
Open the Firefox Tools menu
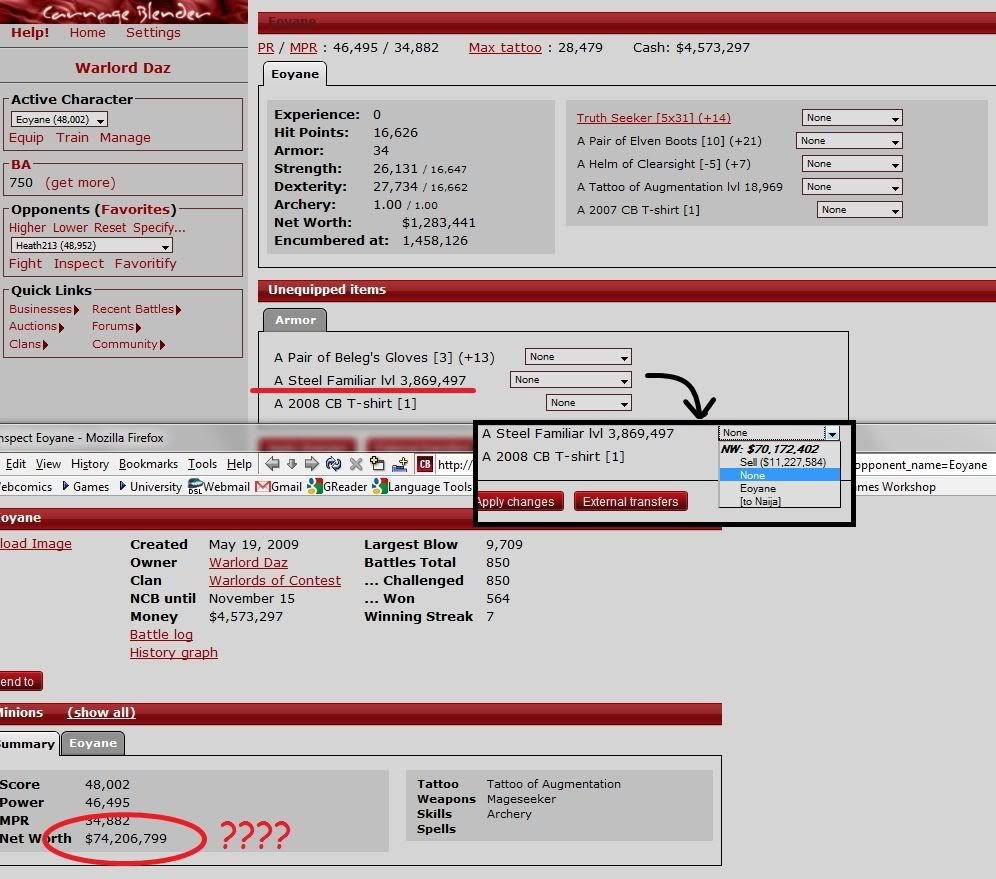202,464
